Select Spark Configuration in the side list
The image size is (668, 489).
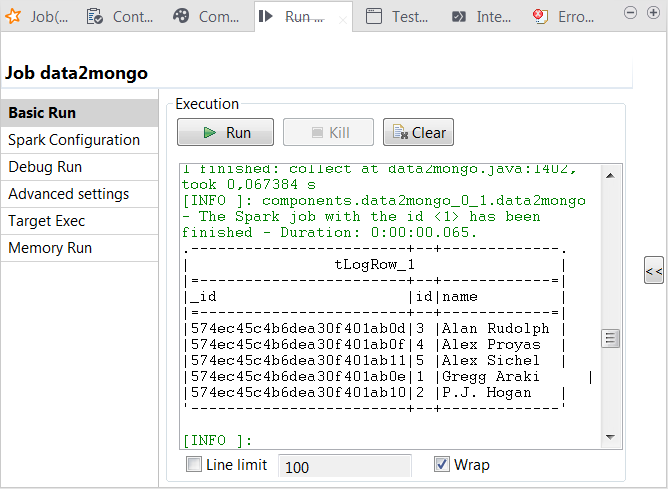click(x=74, y=140)
